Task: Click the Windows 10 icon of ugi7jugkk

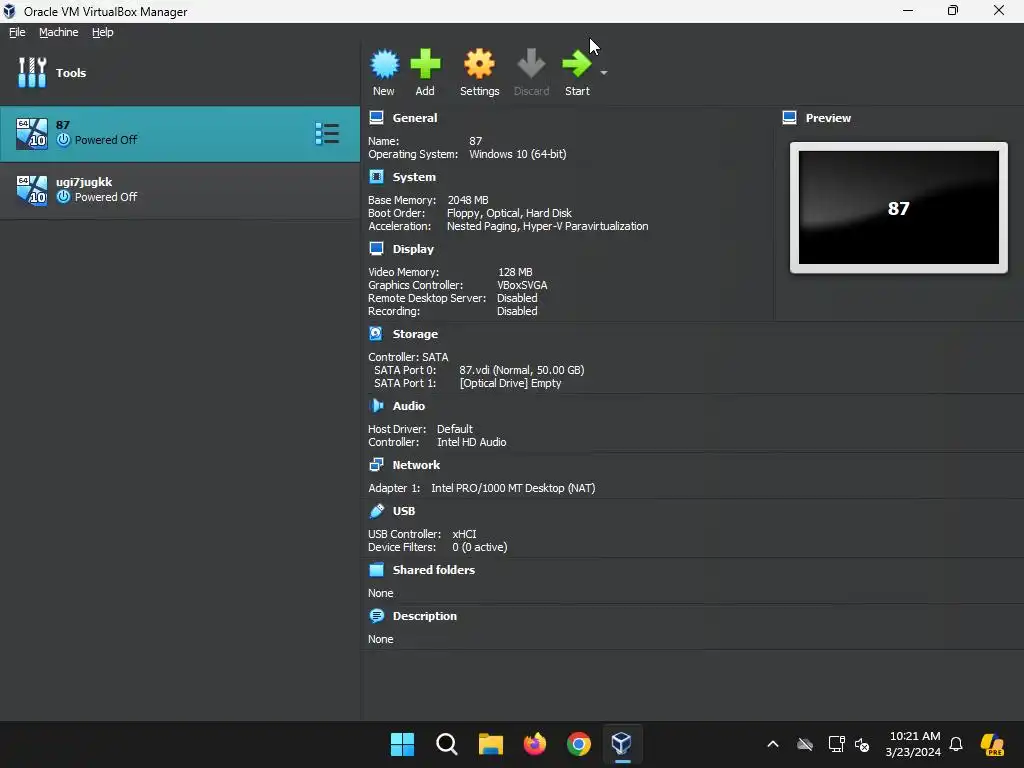Action: point(32,190)
